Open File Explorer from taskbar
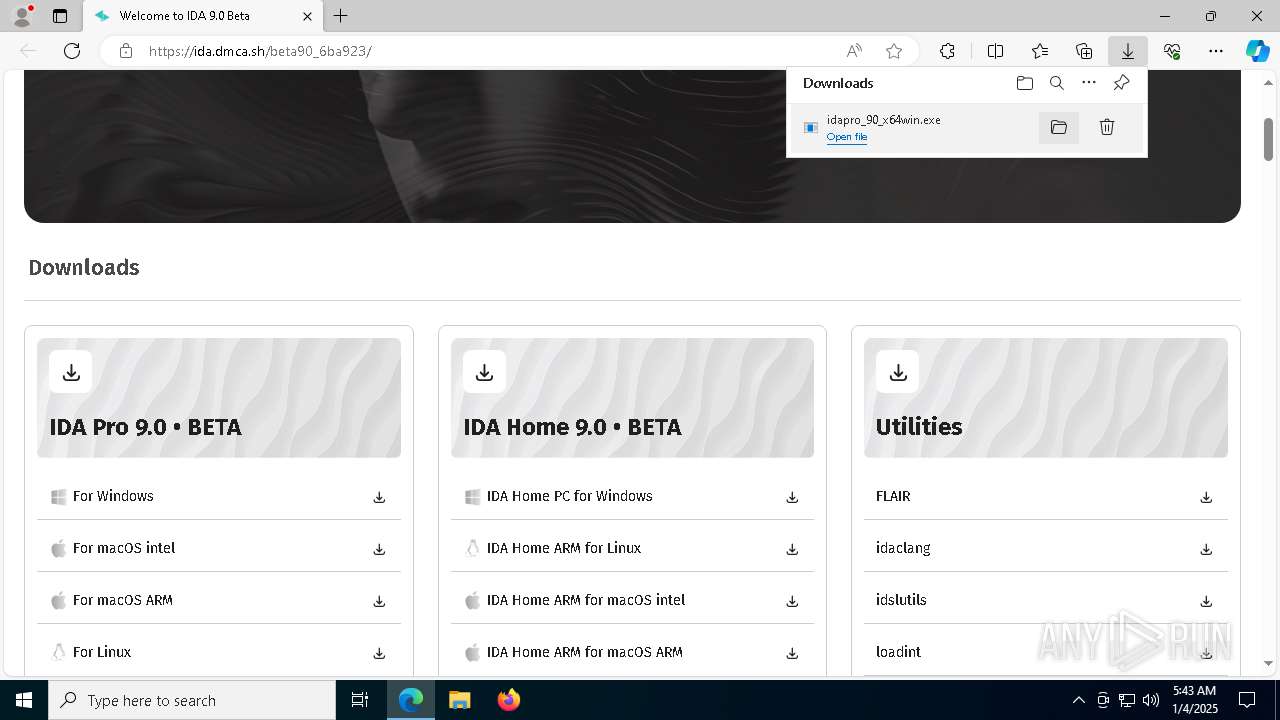 pos(459,700)
